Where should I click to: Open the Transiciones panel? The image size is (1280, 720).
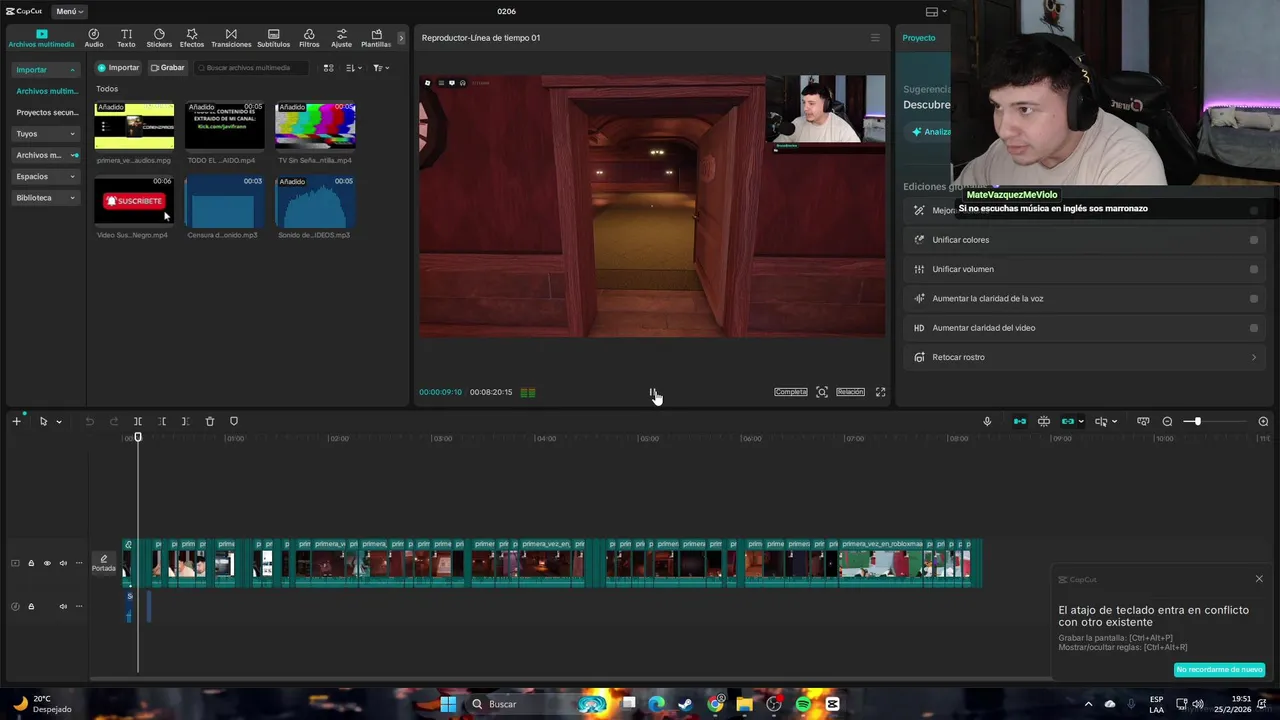(x=231, y=38)
